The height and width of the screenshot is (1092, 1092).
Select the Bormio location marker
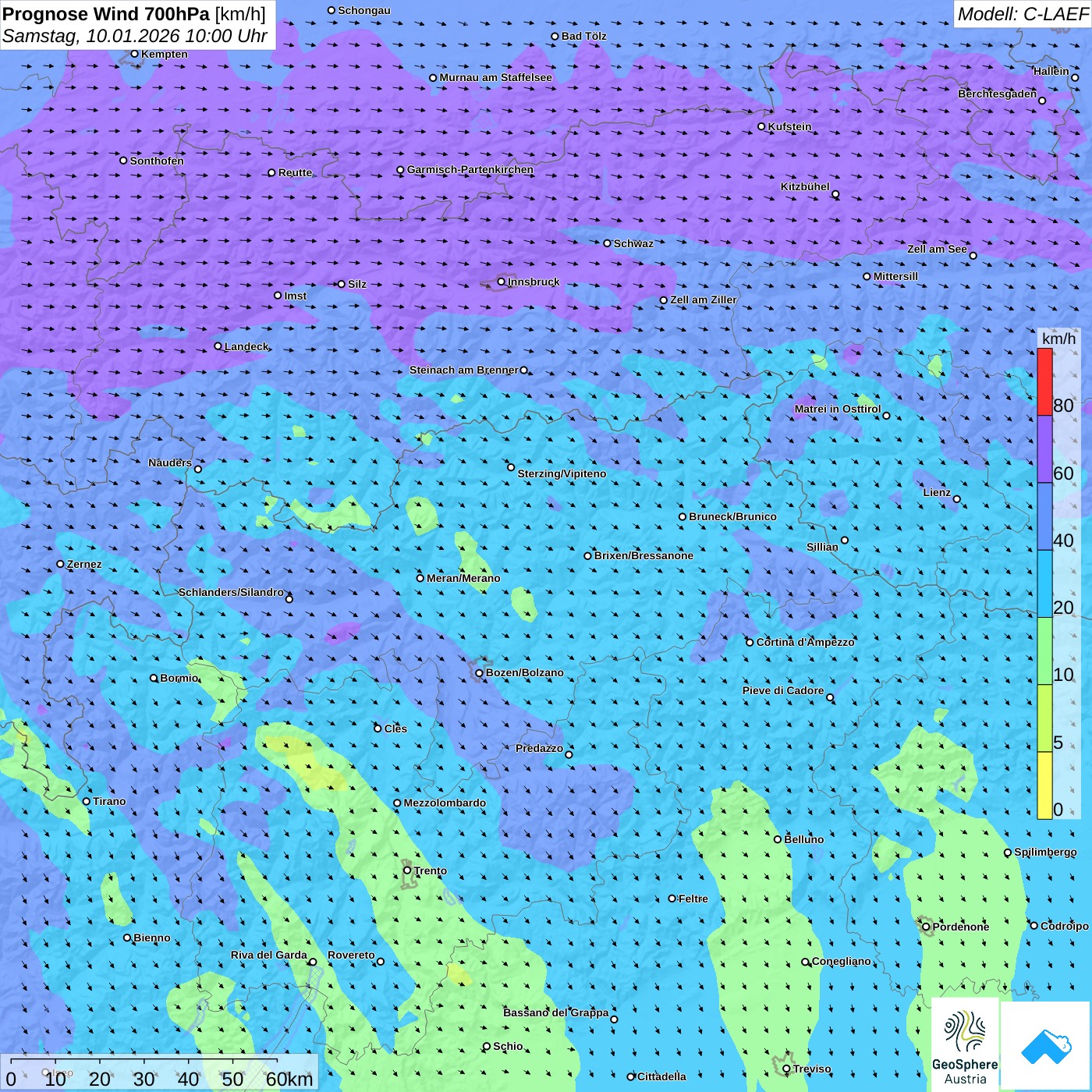tap(154, 678)
